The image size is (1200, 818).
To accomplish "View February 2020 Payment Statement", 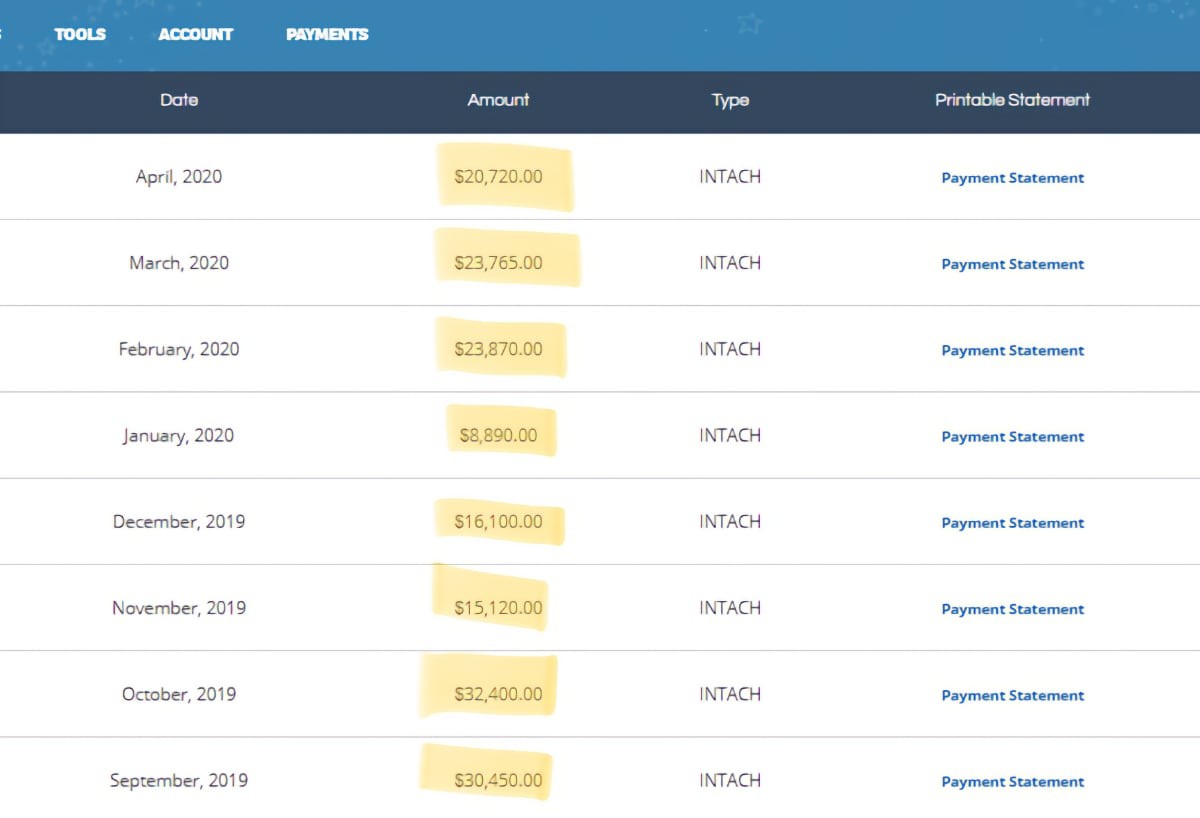I will [x=1012, y=350].
